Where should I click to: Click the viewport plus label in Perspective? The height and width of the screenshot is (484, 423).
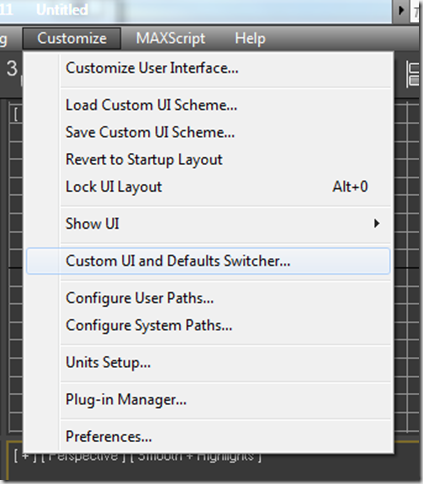[x=25, y=456]
